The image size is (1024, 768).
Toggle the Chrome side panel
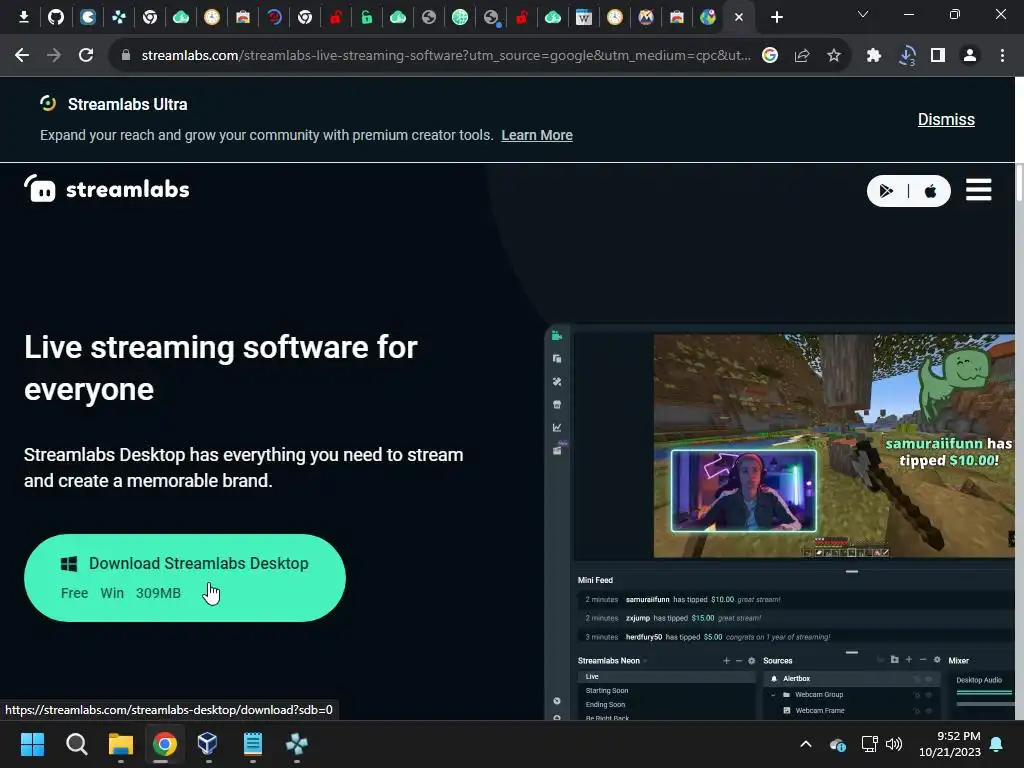[938, 56]
